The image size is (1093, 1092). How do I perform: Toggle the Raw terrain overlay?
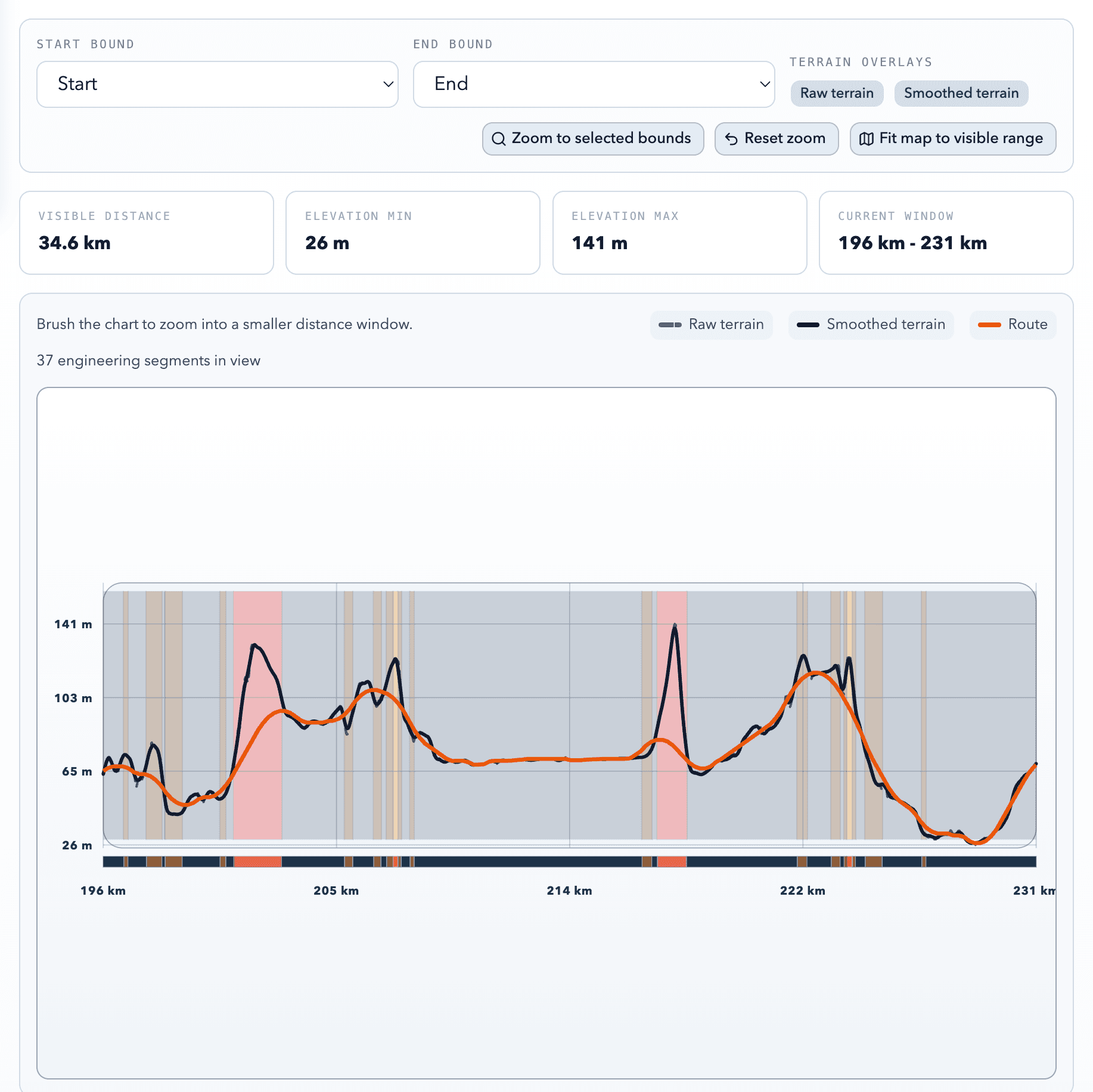pos(837,94)
